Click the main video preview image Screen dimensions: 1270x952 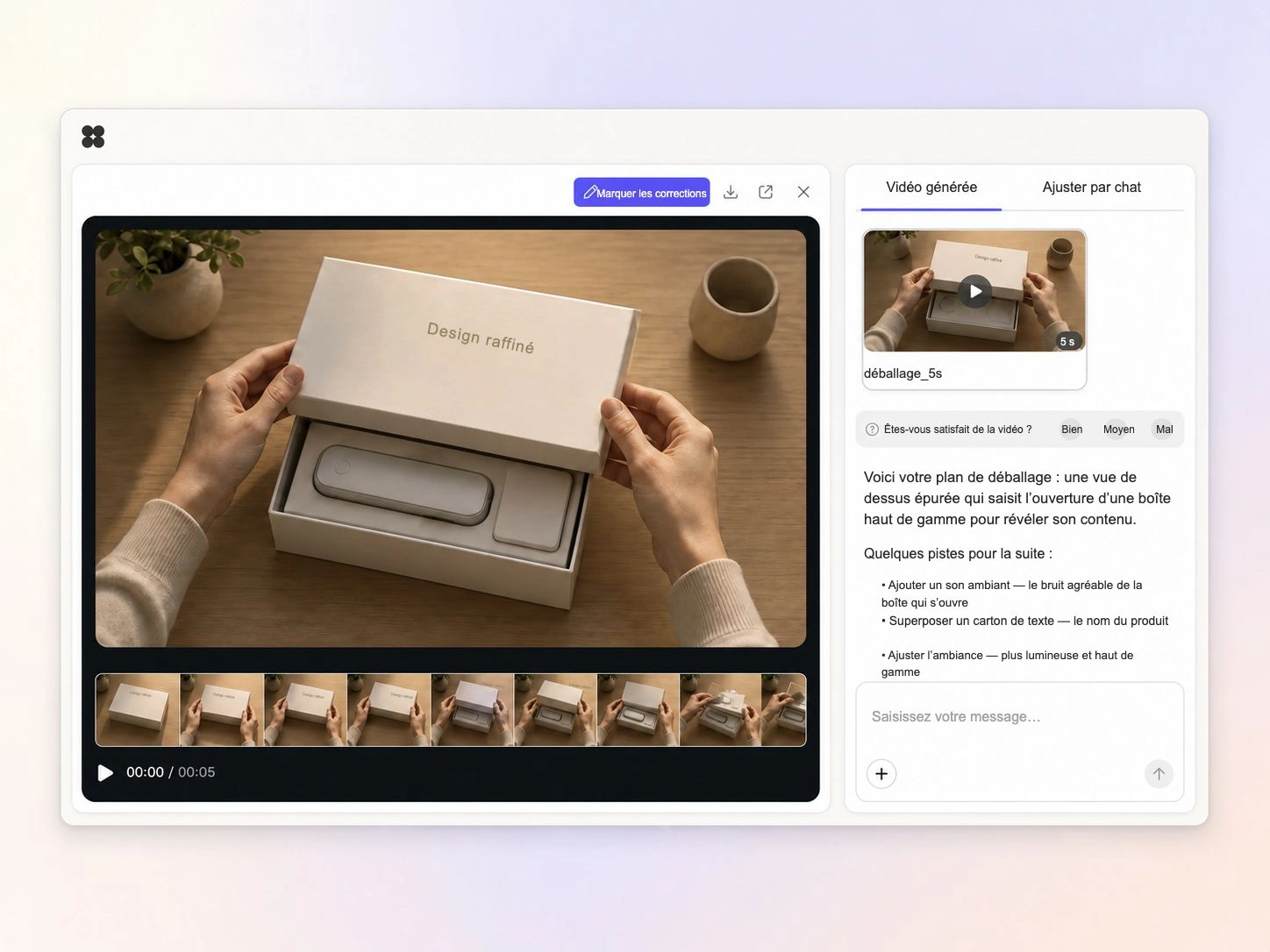[451, 438]
